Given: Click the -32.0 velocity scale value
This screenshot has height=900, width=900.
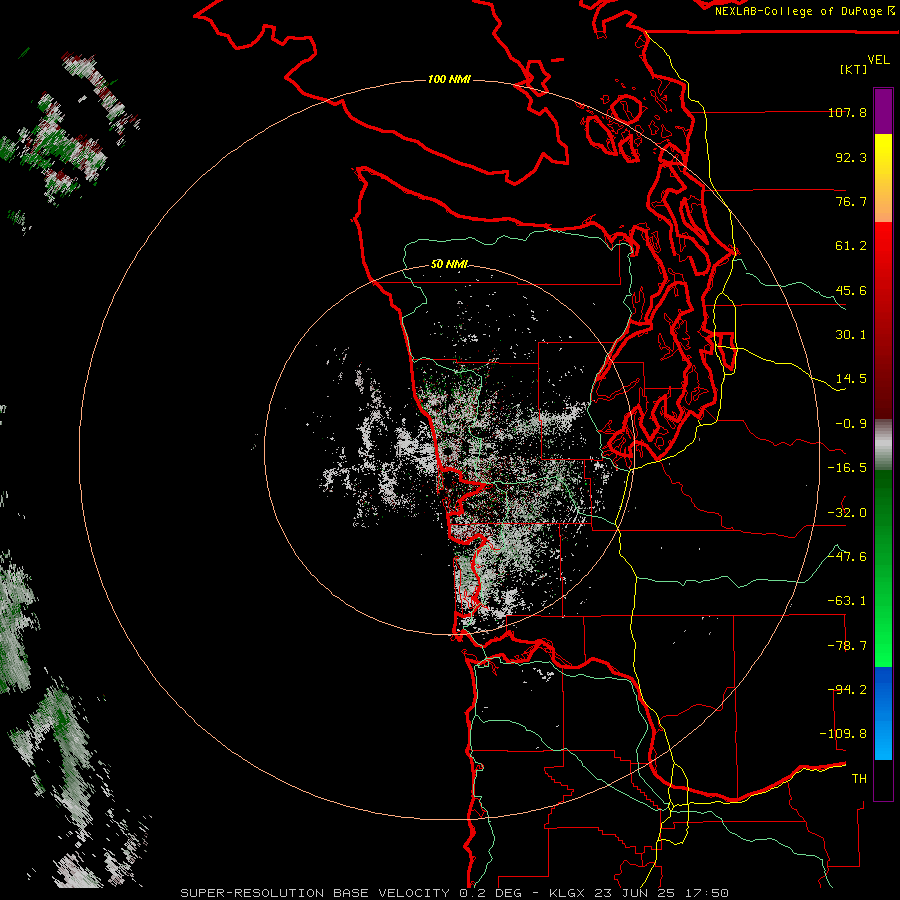Looking at the screenshot, I should point(847,513).
